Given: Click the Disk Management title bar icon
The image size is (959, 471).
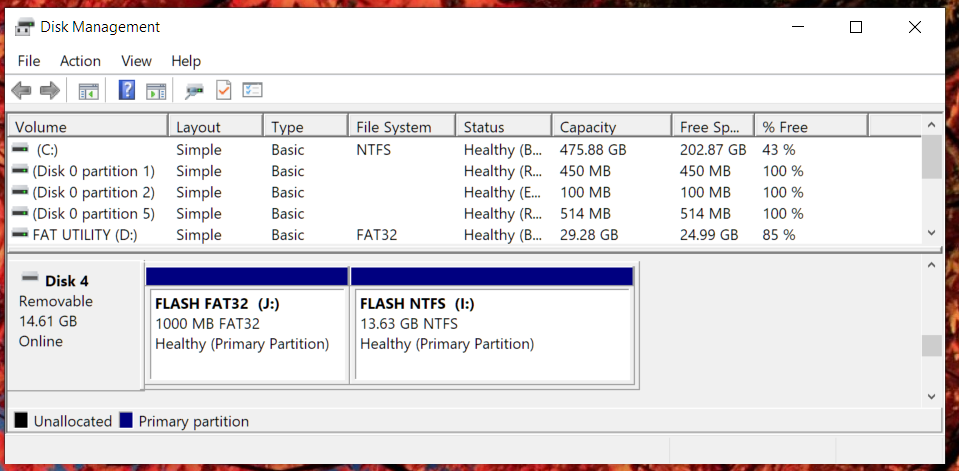Looking at the screenshot, I should click(x=24, y=27).
